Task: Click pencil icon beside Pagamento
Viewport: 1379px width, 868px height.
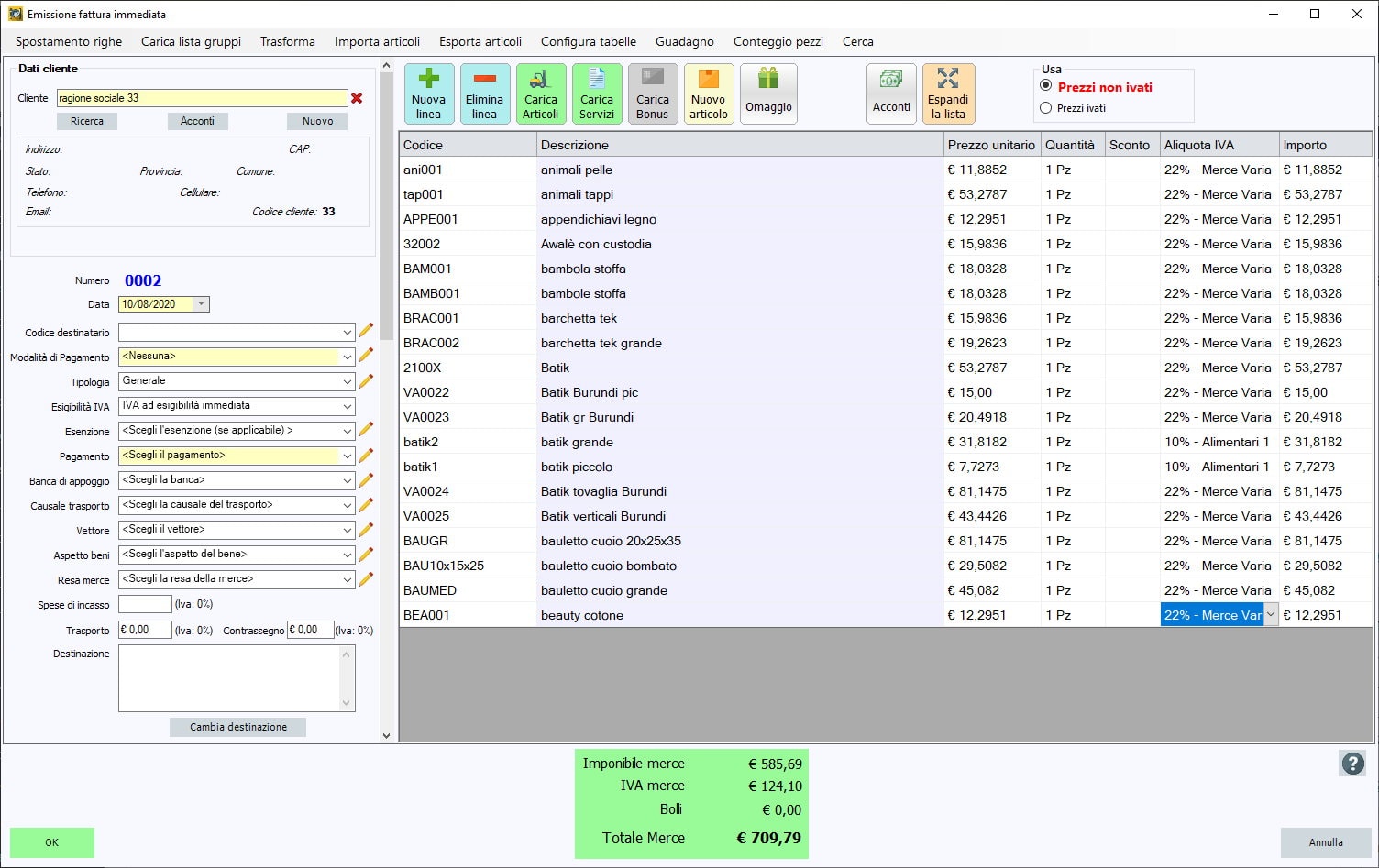Action: click(366, 455)
